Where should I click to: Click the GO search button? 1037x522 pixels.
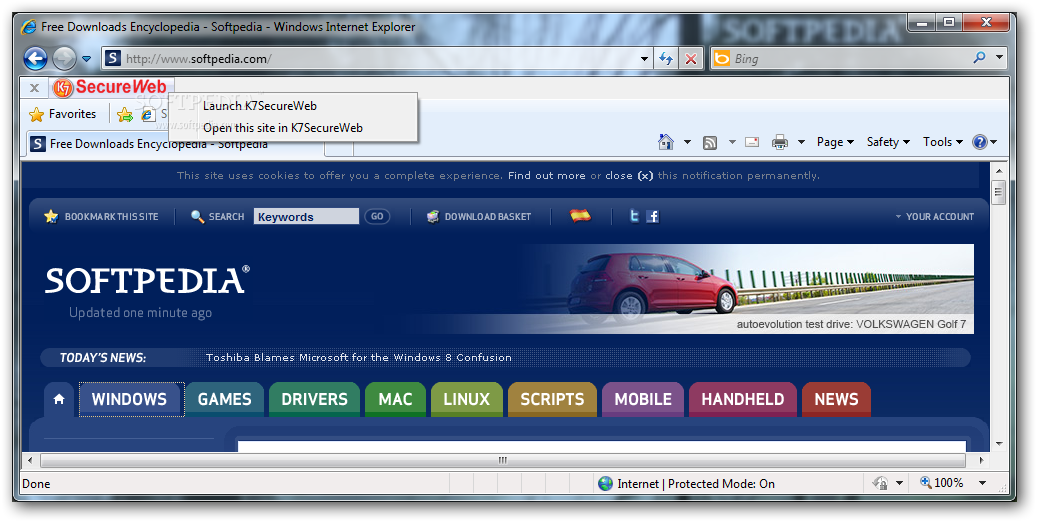point(377,216)
